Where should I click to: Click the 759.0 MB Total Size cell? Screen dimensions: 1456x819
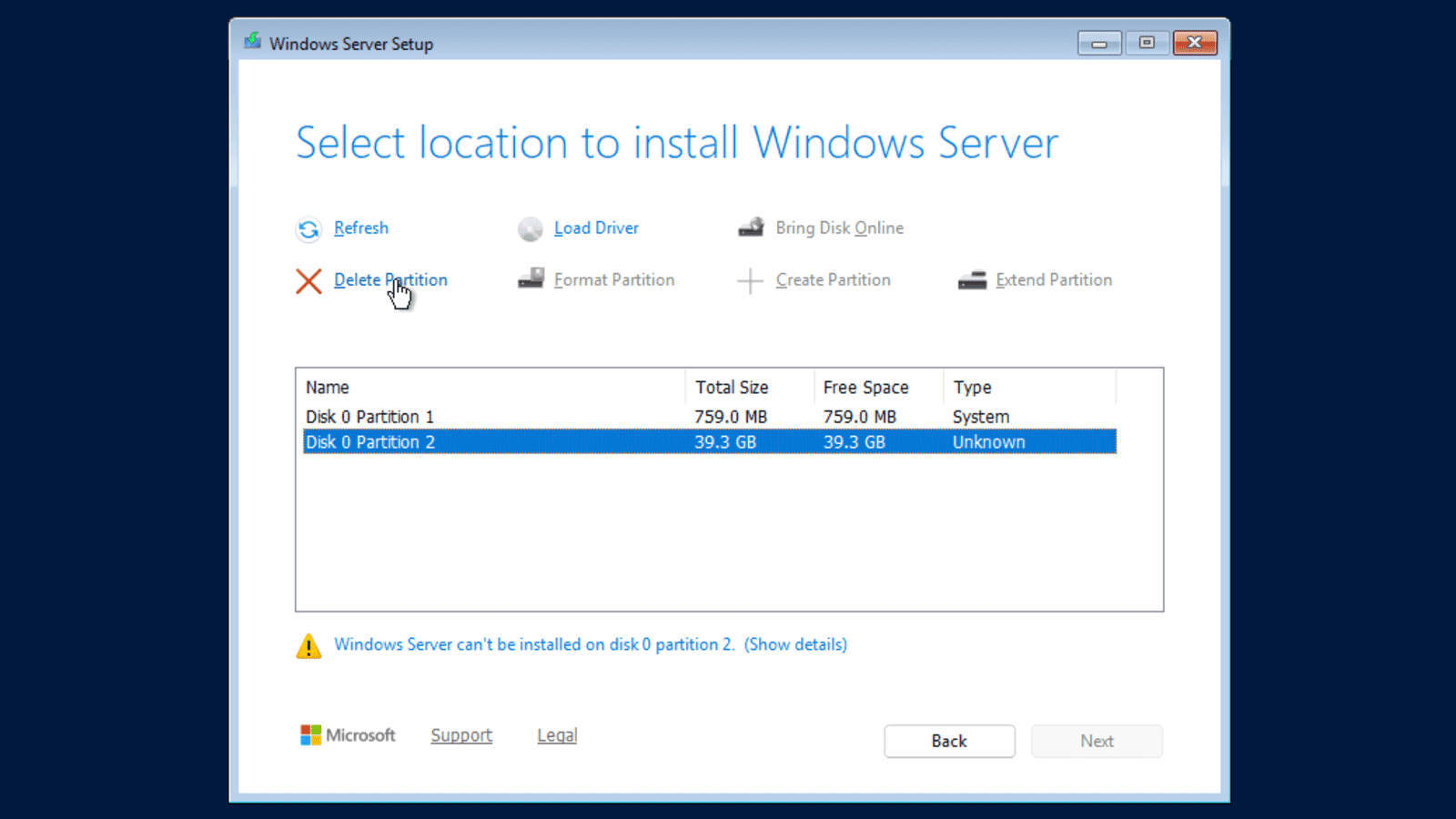click(x=731, y=417)
